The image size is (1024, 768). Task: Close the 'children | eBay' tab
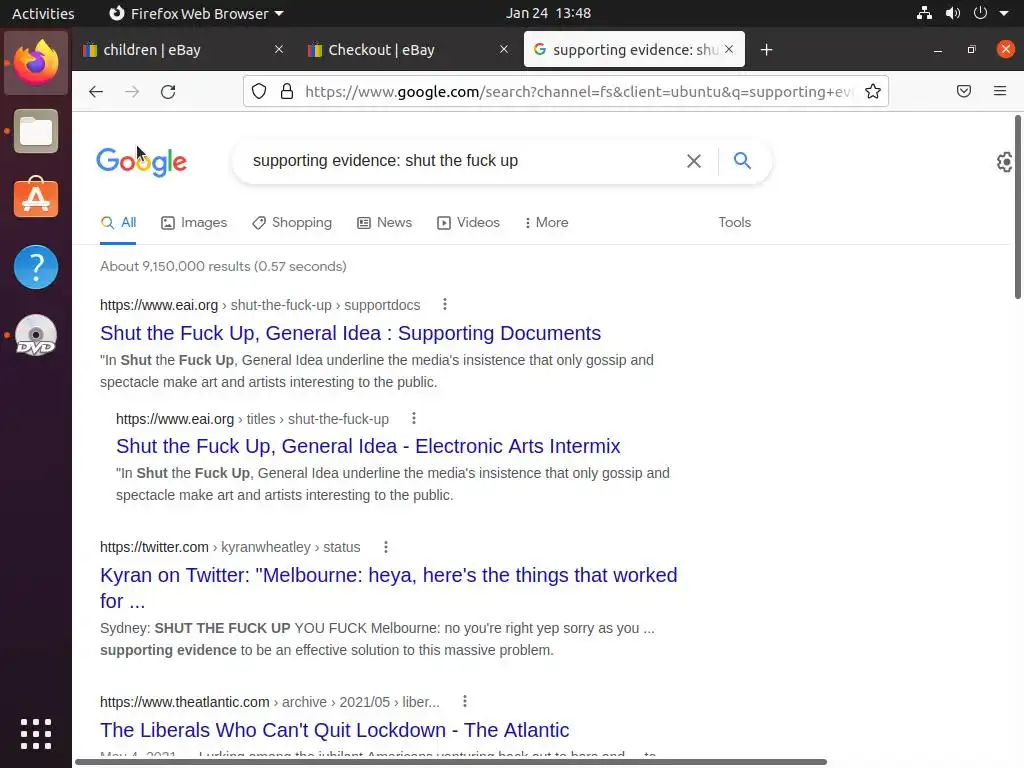coord(279,49)
